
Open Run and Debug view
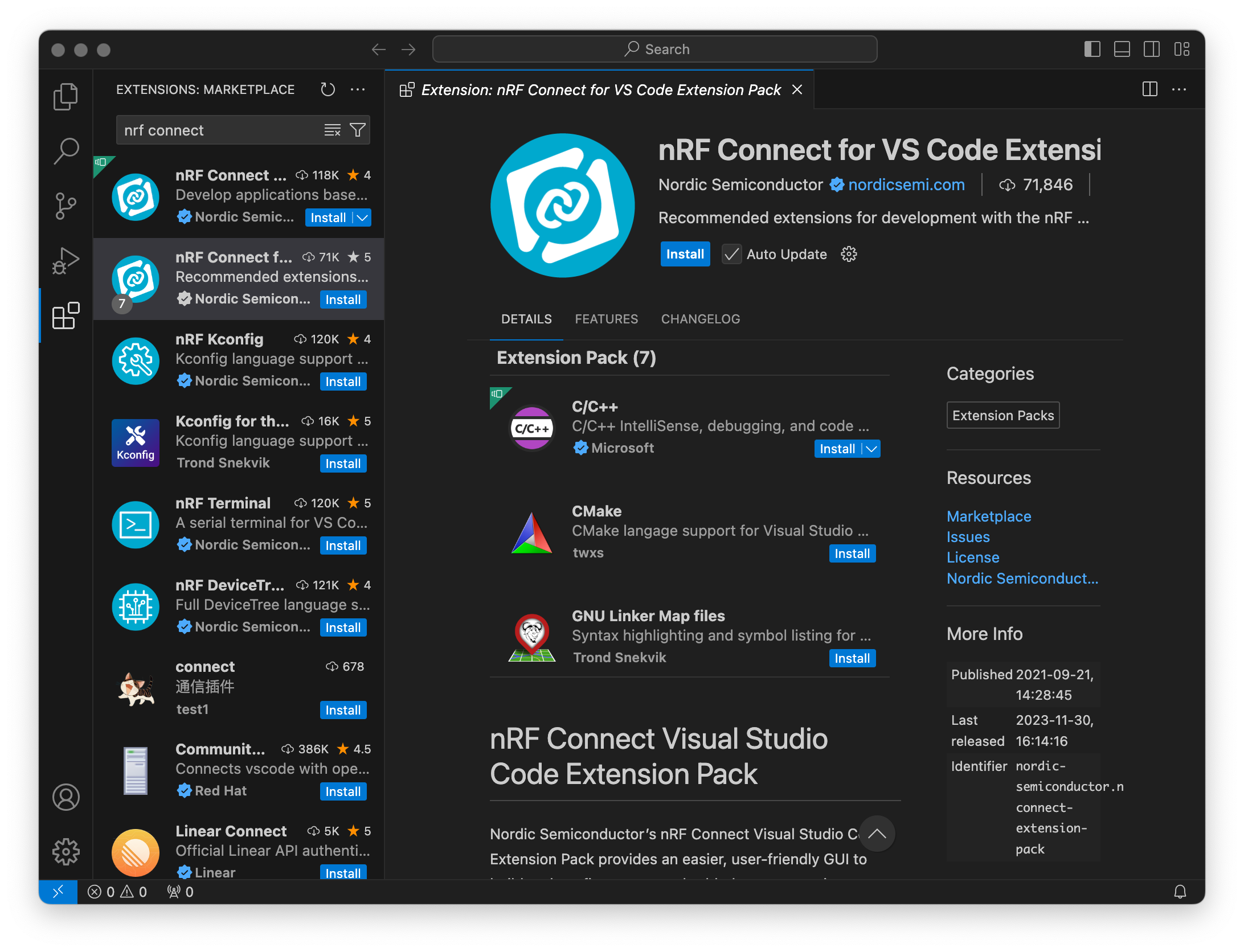(x=66, y=260)
